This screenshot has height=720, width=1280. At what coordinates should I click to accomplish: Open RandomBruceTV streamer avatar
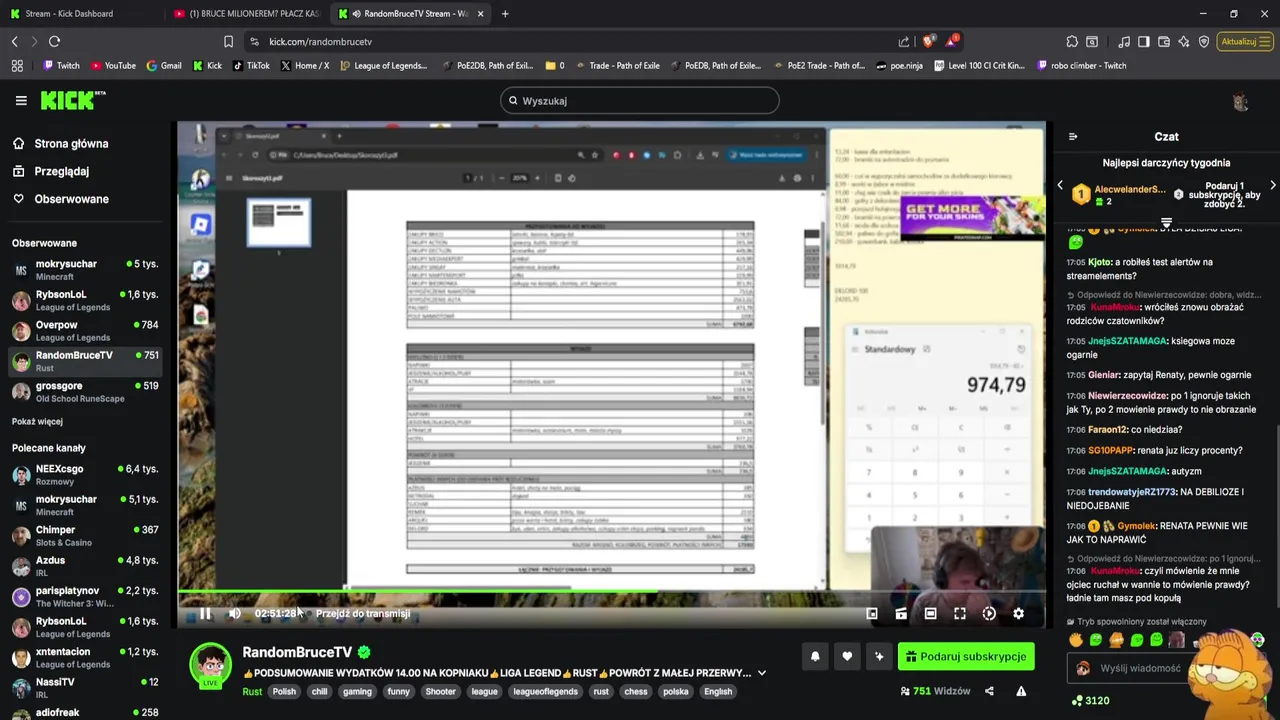pyautogui.click(x=211, y=665)
